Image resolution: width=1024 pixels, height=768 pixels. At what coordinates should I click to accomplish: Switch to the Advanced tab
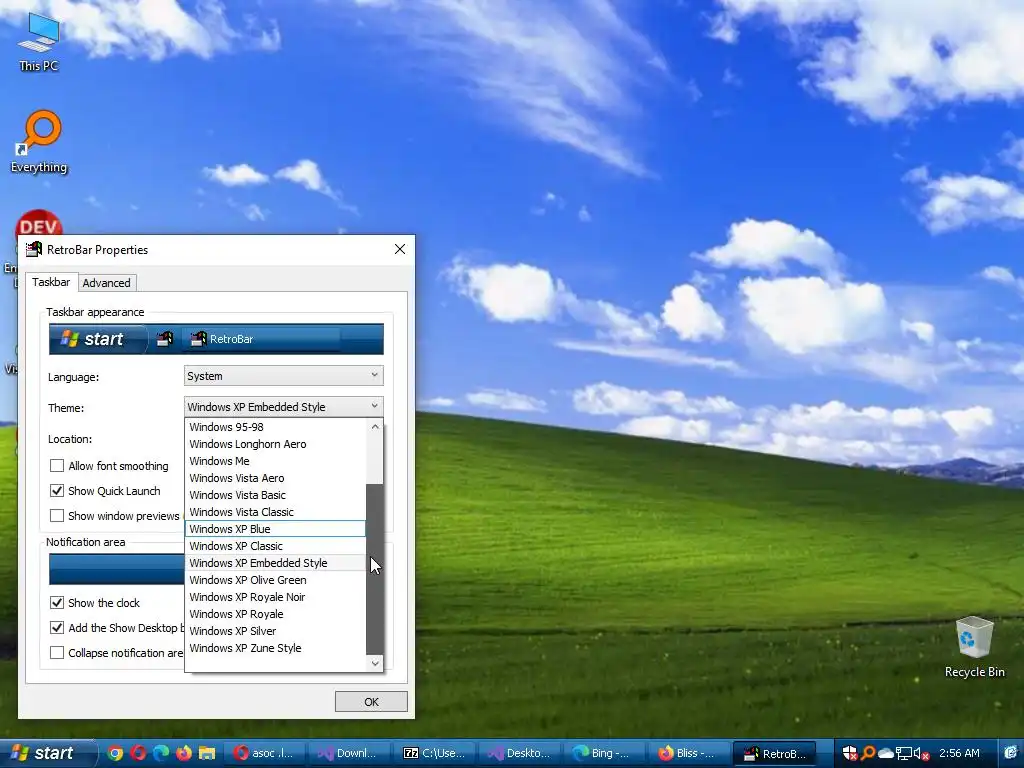click(106, 283)
